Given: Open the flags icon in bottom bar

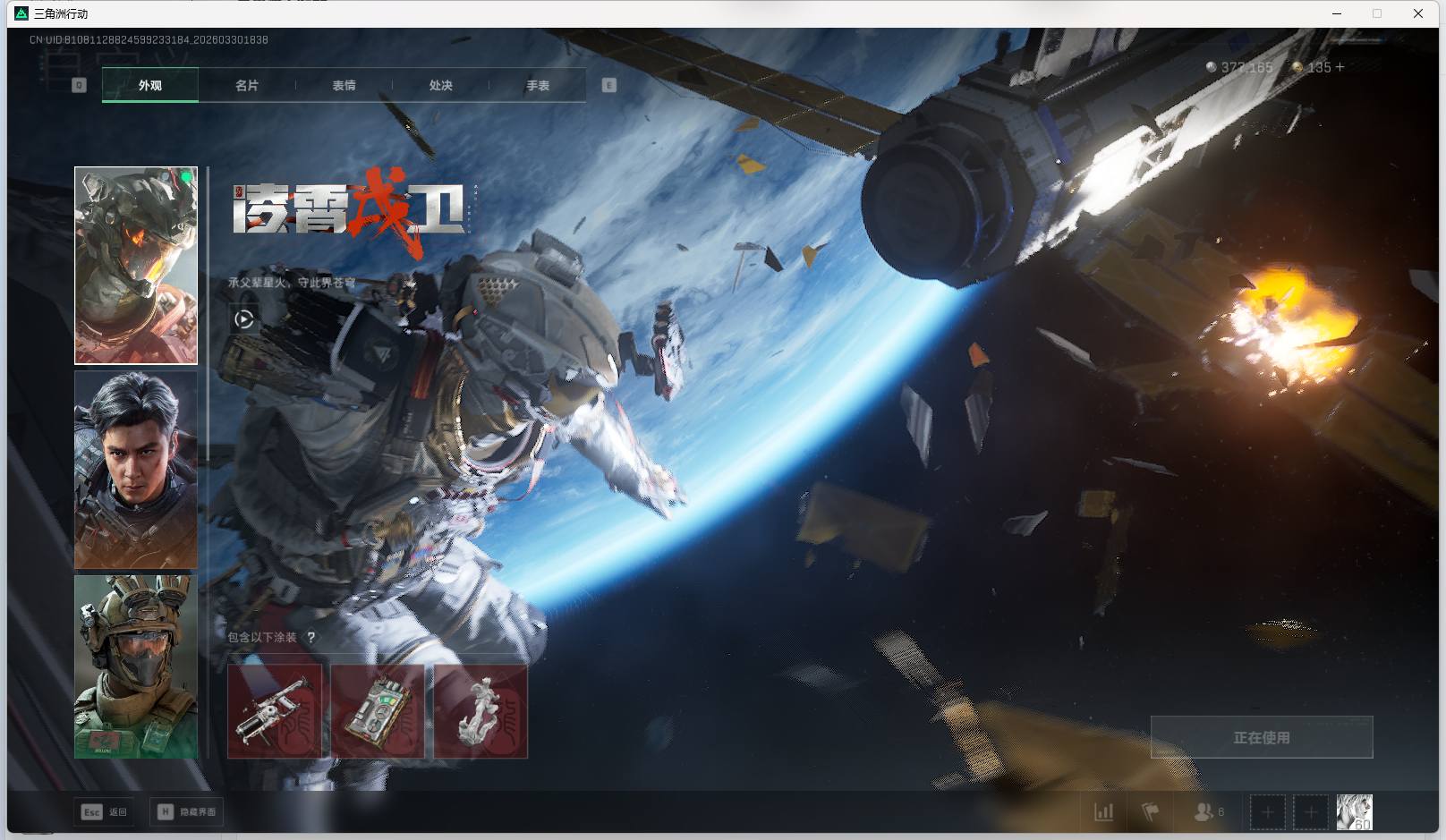Looking at the screenshot, I should [1151, 812].
